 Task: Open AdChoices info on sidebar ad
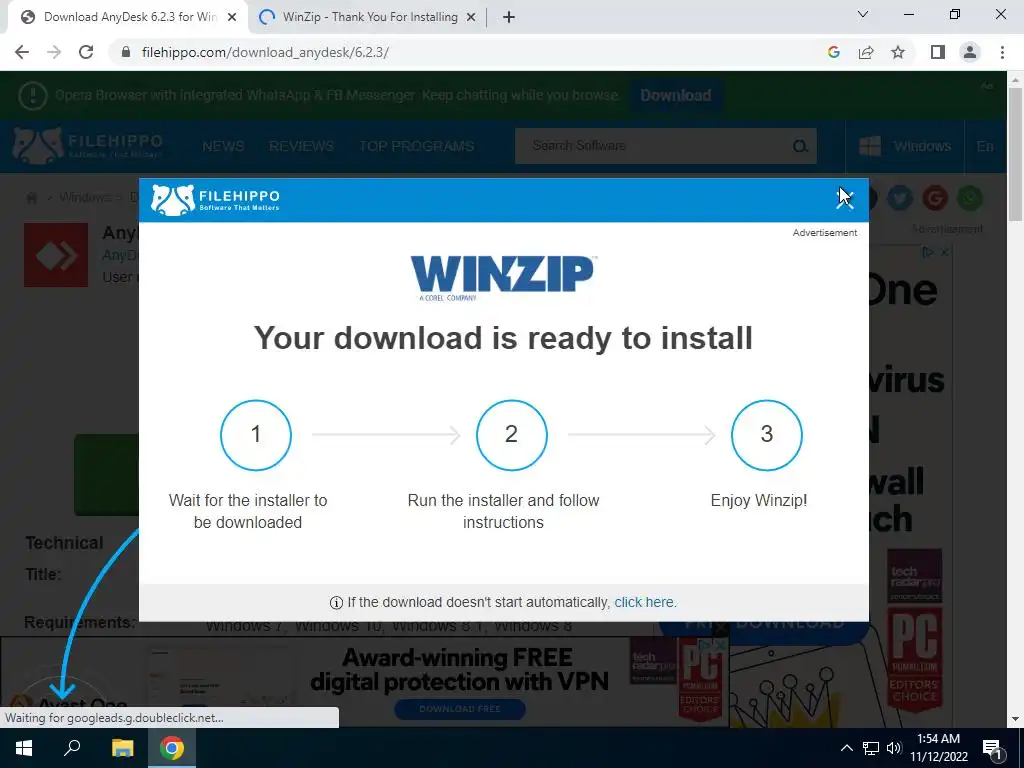[928, 252]
